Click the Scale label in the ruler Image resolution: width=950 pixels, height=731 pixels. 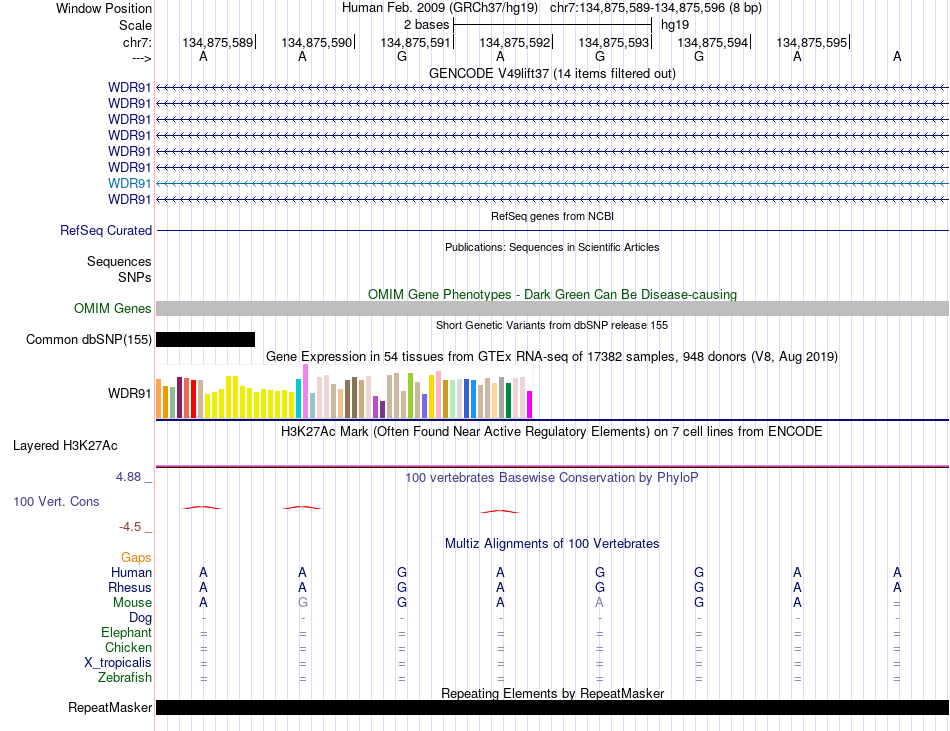point(135,24)
